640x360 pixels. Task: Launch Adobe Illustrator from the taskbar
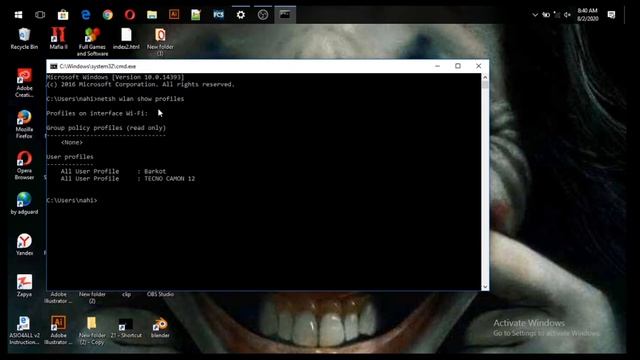pyautogui.click(x=174, y=15)
